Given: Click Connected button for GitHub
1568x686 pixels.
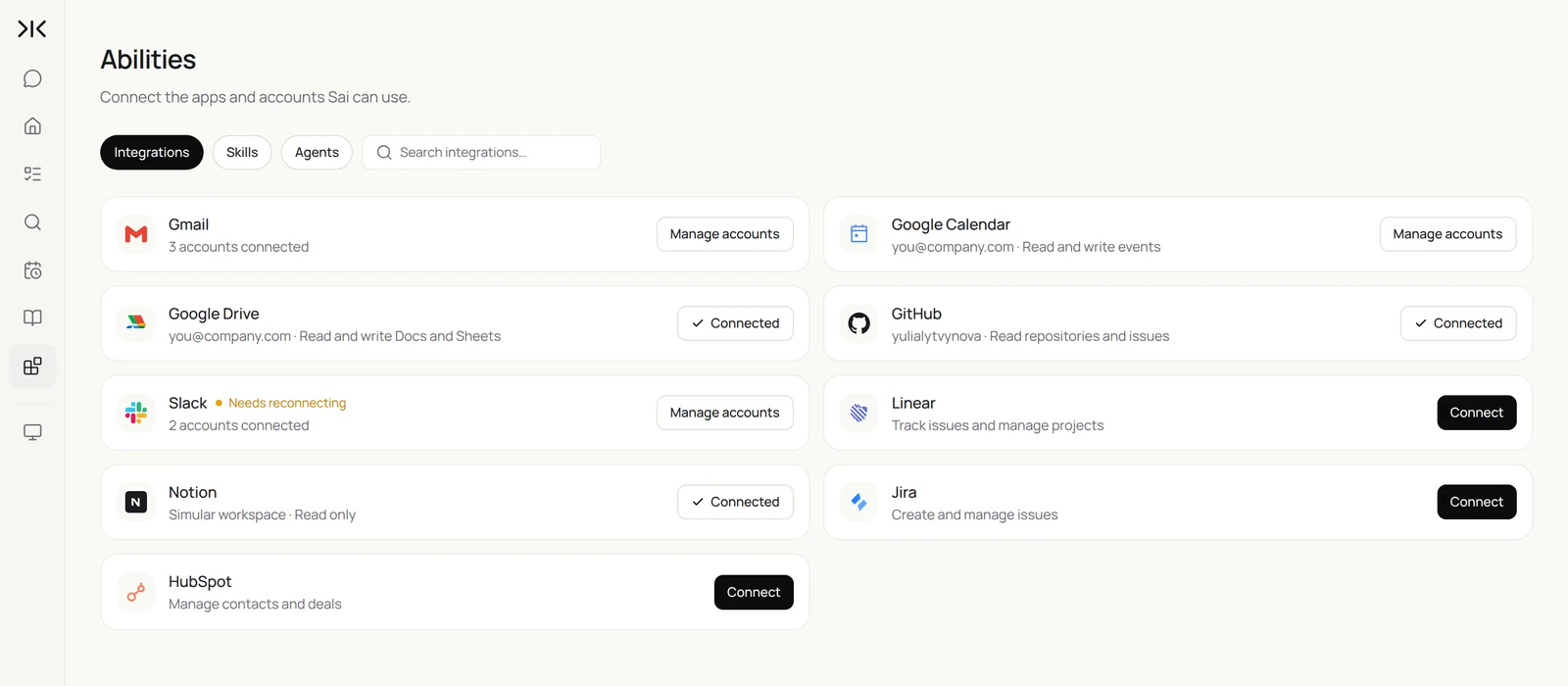Looking at the screenshot, I should coord(1458,323).
